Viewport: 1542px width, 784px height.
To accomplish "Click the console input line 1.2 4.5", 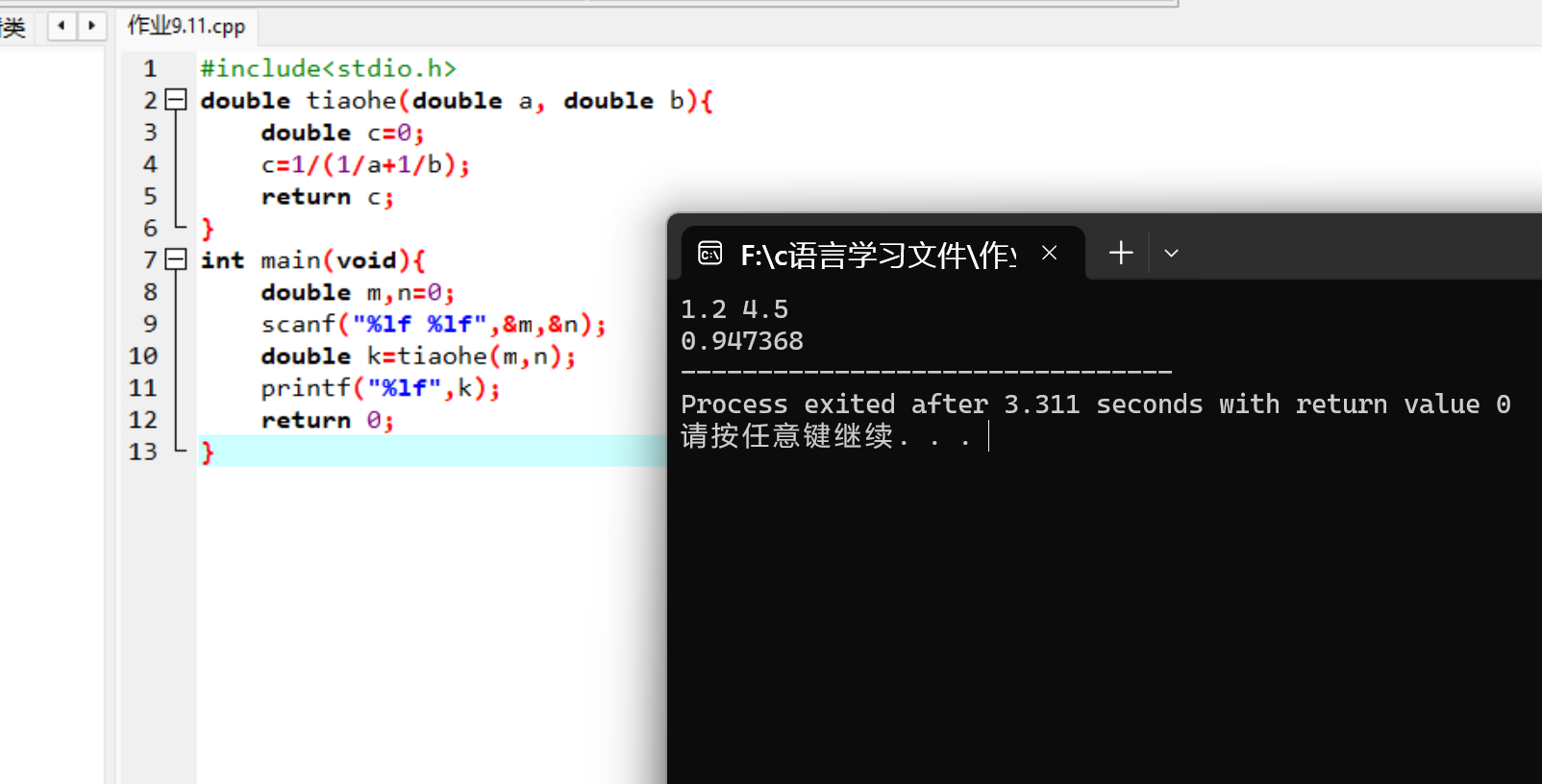I will click(734, 309).
